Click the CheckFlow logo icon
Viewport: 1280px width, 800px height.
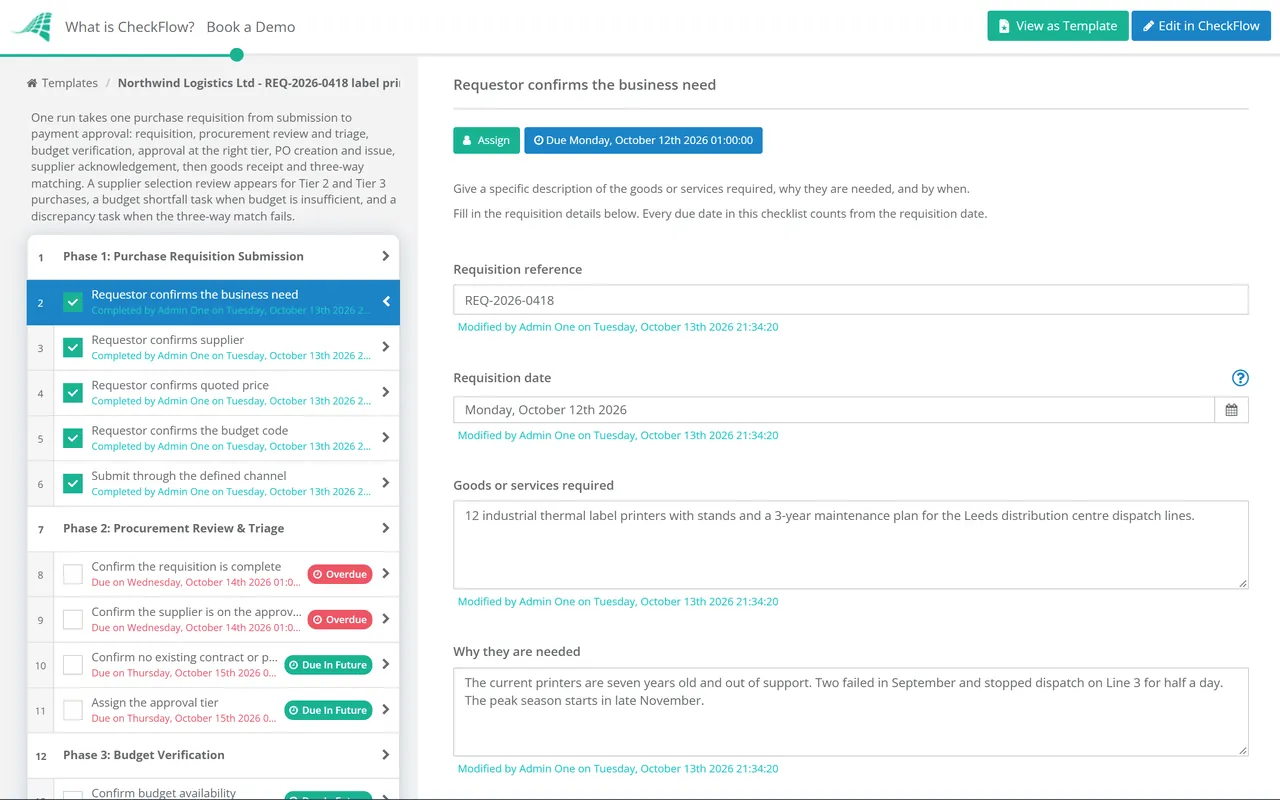(x=31, y=26)
